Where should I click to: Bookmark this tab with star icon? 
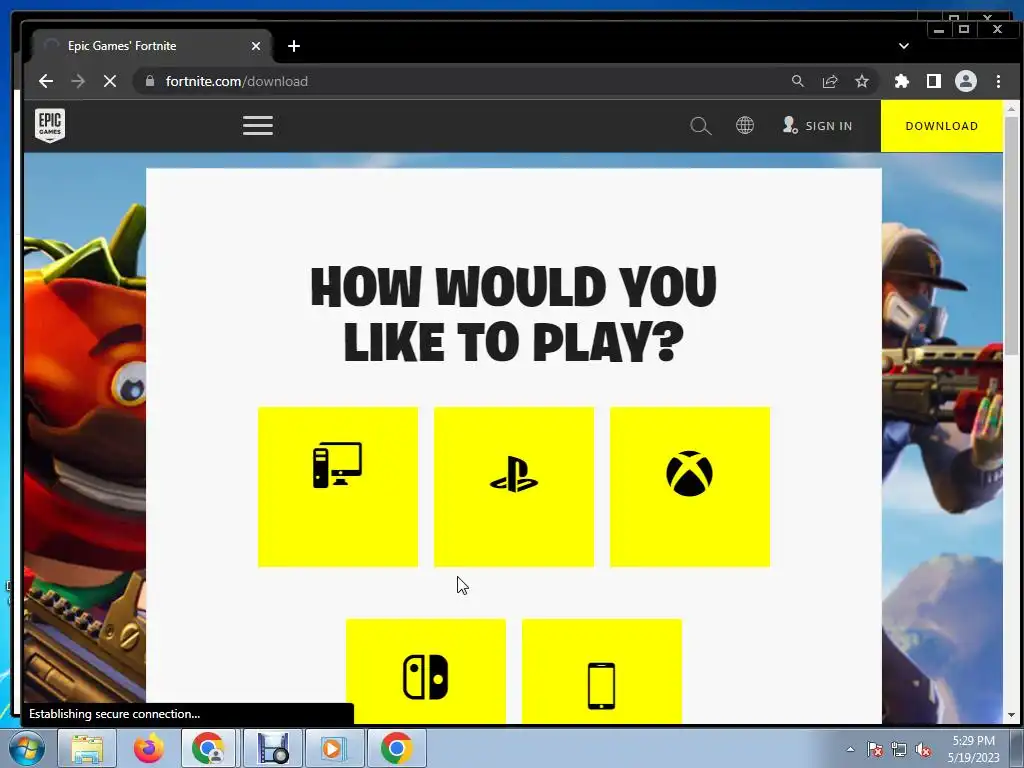(x=862, y=81)
